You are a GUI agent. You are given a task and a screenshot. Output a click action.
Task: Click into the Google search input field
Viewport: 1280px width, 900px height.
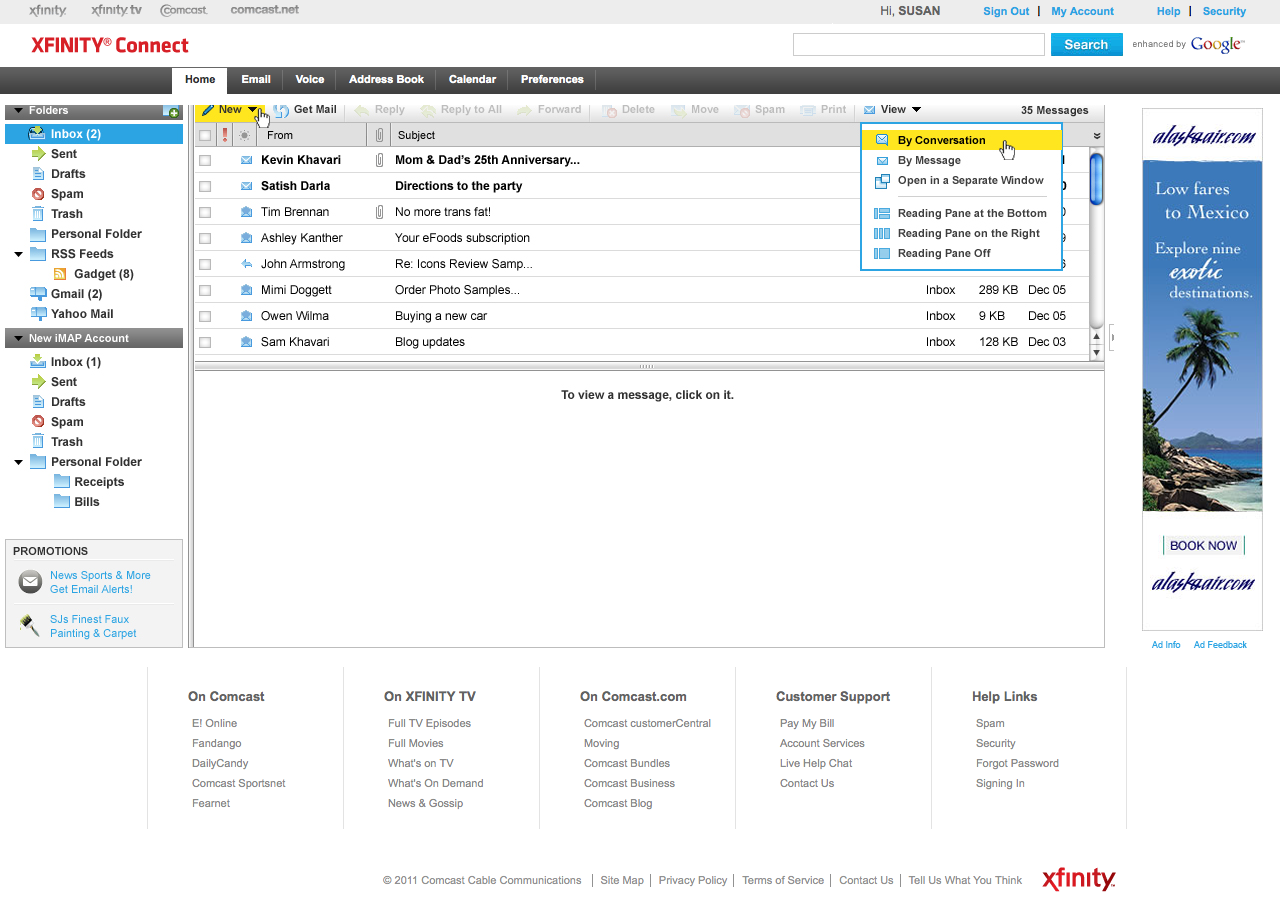click(919, 45)
